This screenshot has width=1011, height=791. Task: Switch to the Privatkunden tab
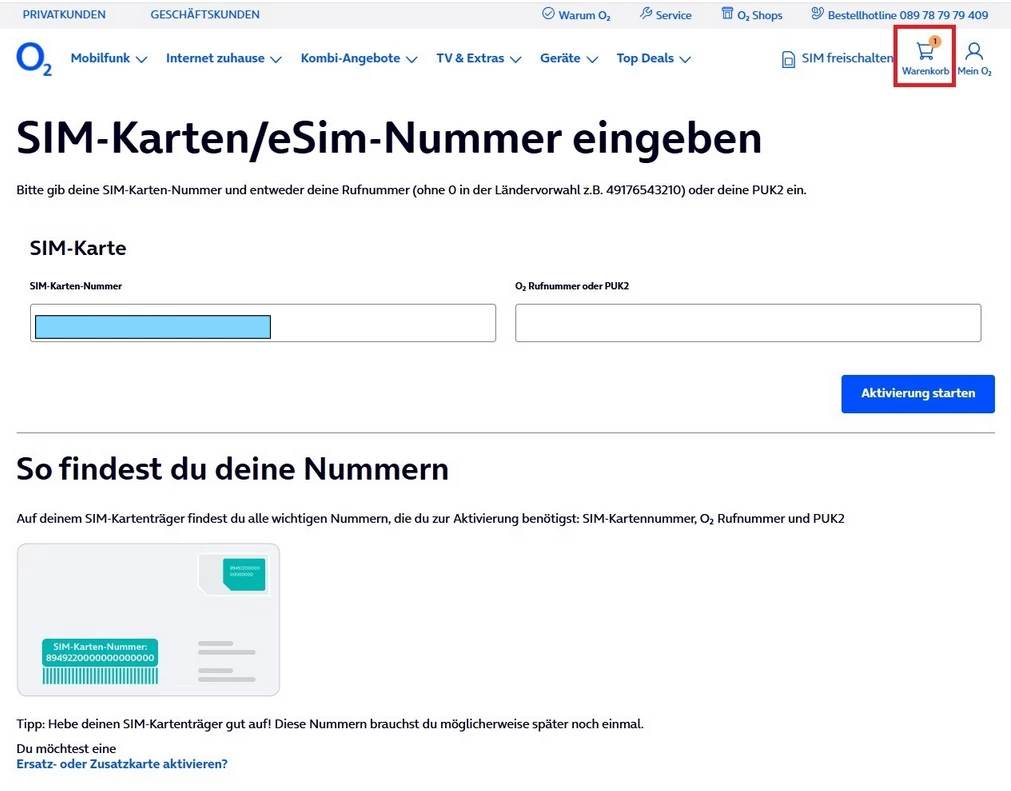[64, 14]
